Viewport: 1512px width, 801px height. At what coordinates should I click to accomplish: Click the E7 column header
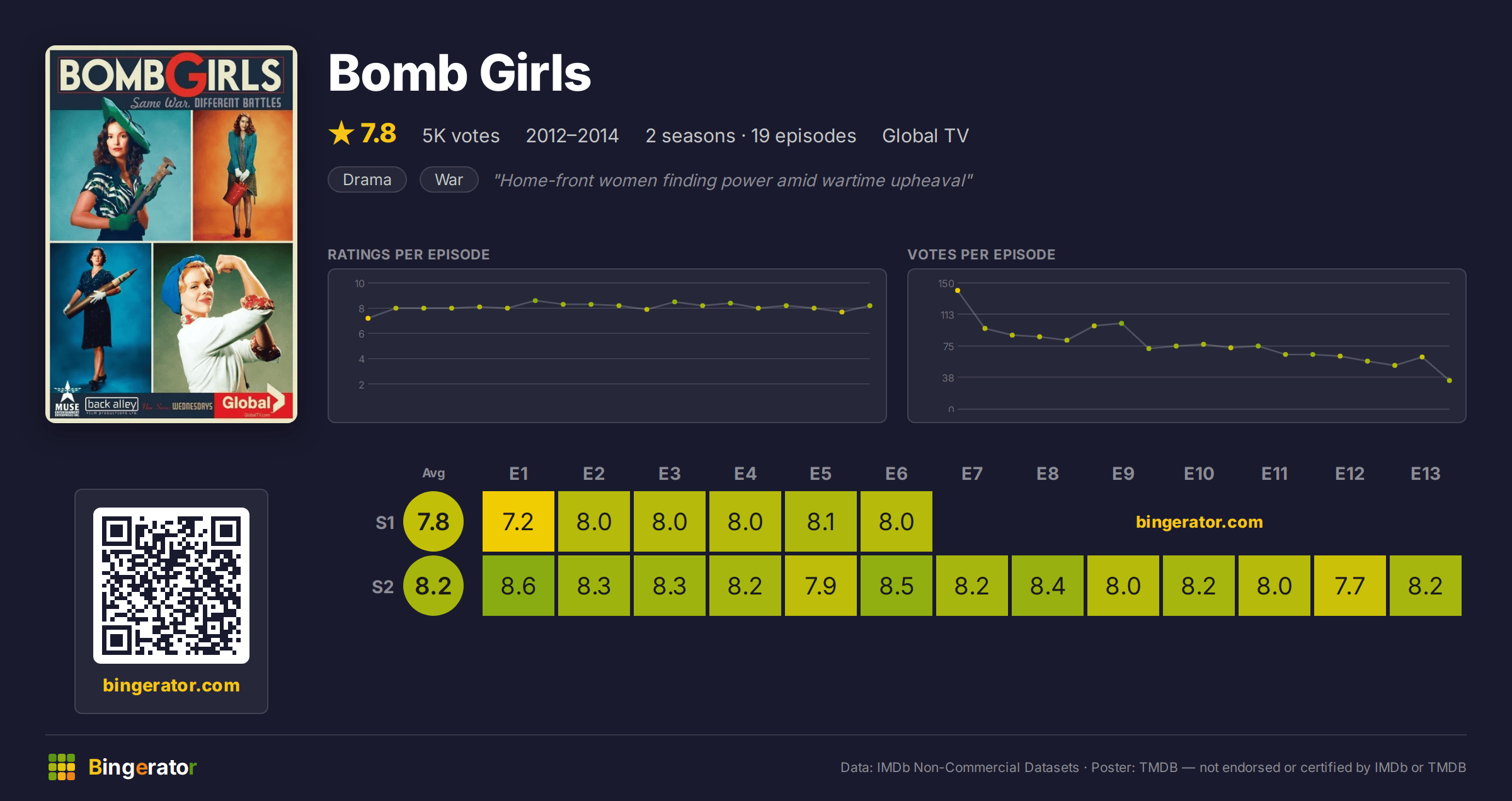click(972, 474)
